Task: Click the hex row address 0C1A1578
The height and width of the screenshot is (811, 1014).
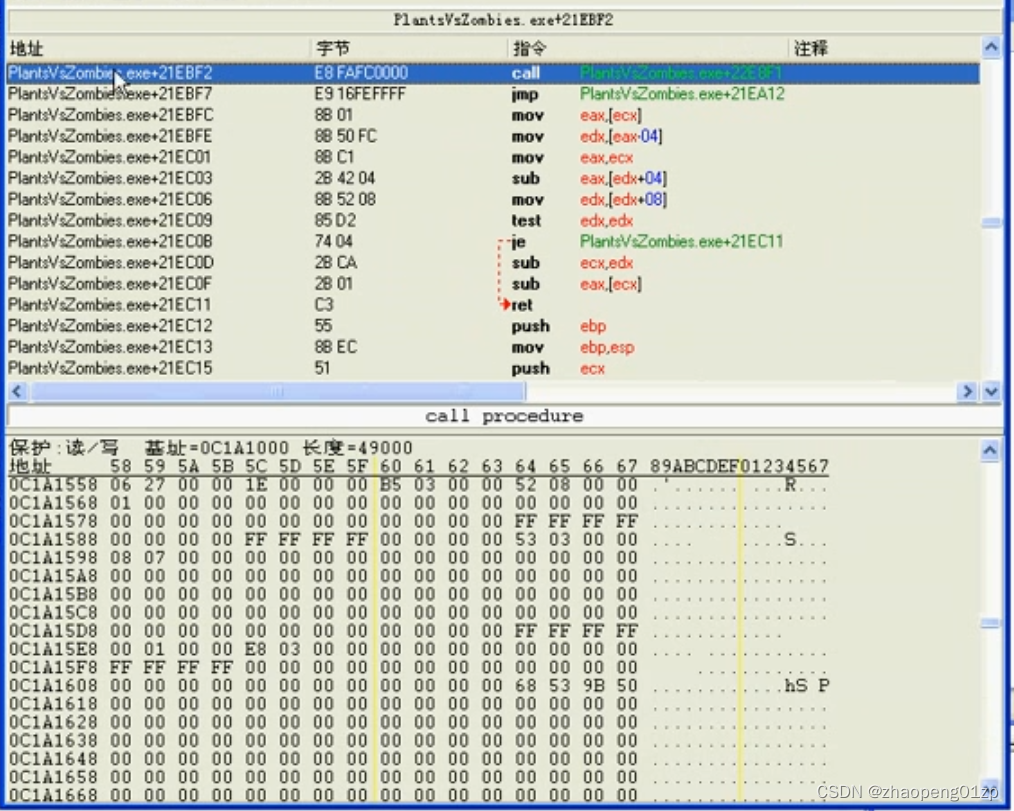Action: (x=53, y=521)
